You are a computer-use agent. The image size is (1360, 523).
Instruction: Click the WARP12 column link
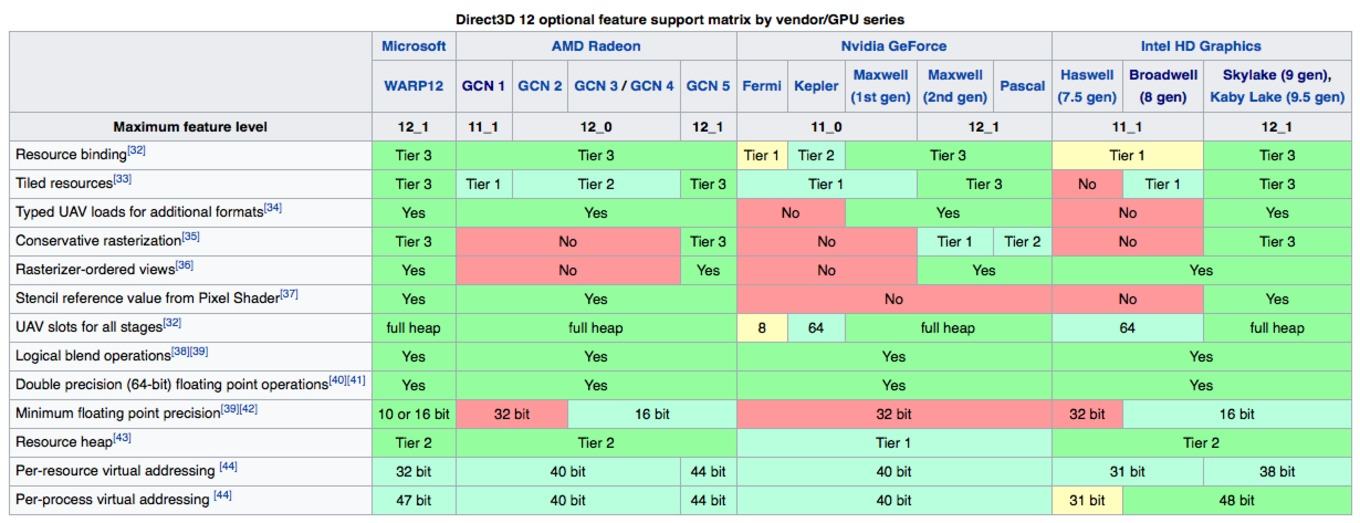pos(414,86)
